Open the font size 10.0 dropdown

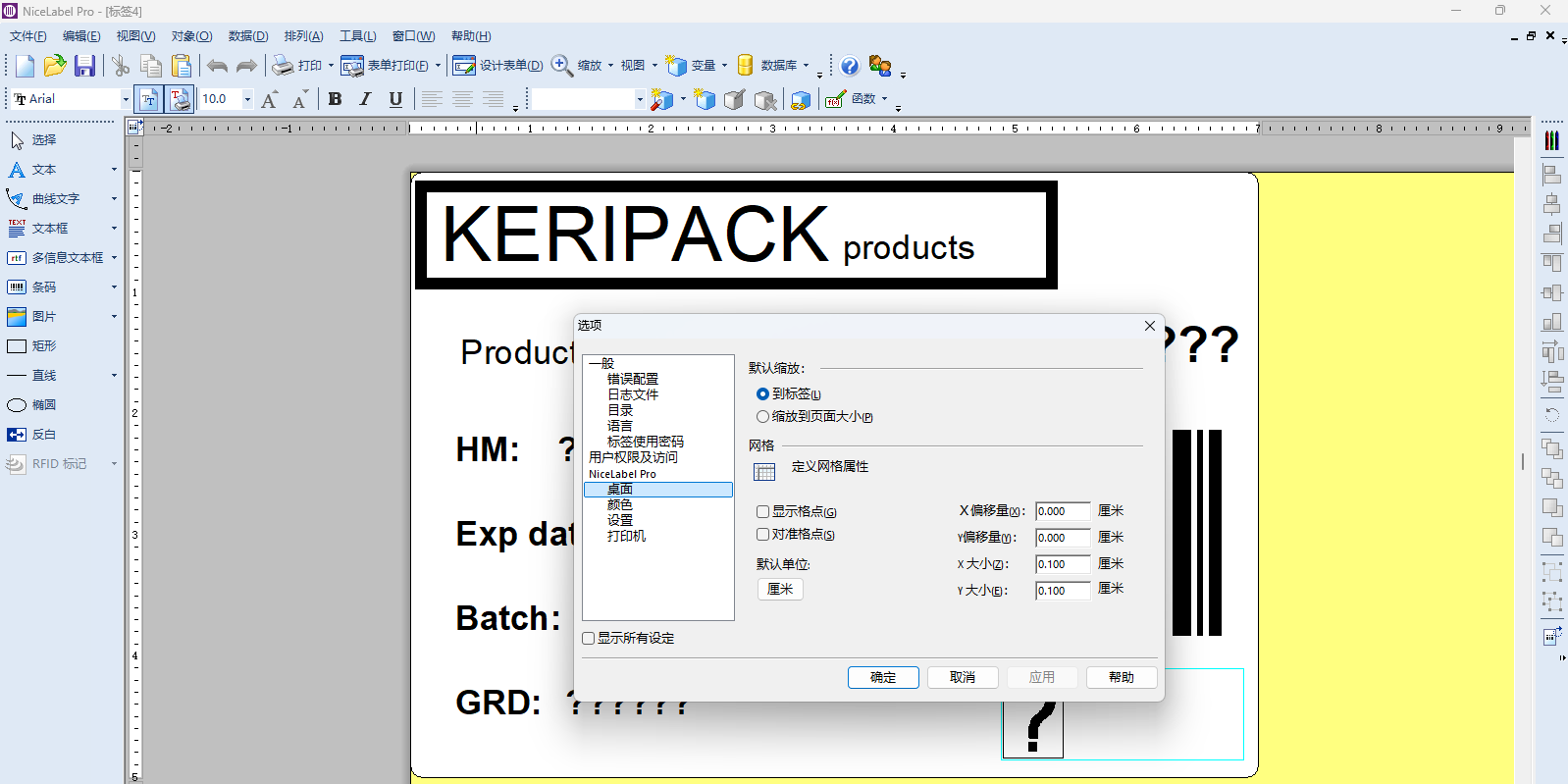247,99
